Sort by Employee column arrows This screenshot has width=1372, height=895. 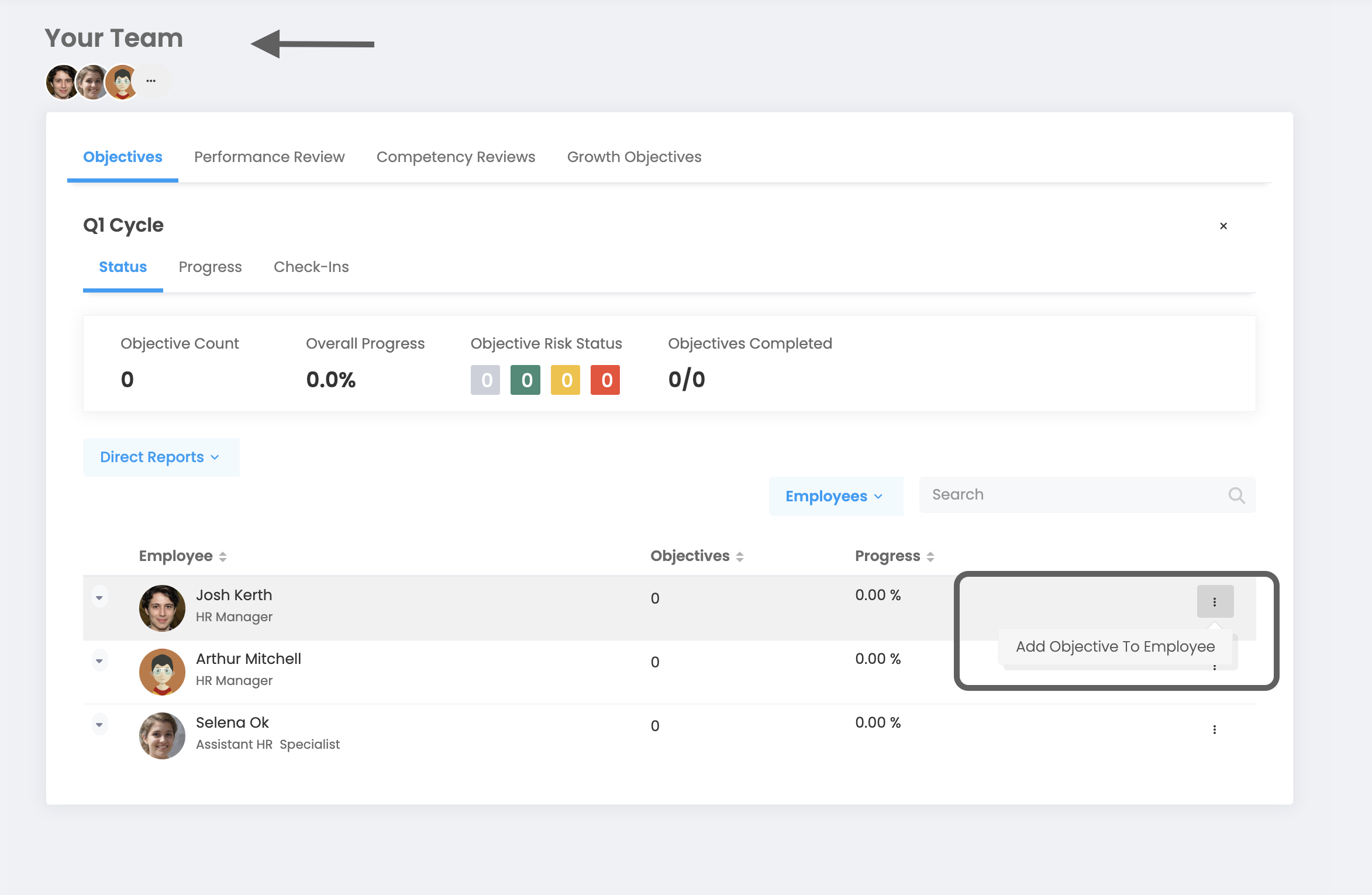click(x=223, y=556)
